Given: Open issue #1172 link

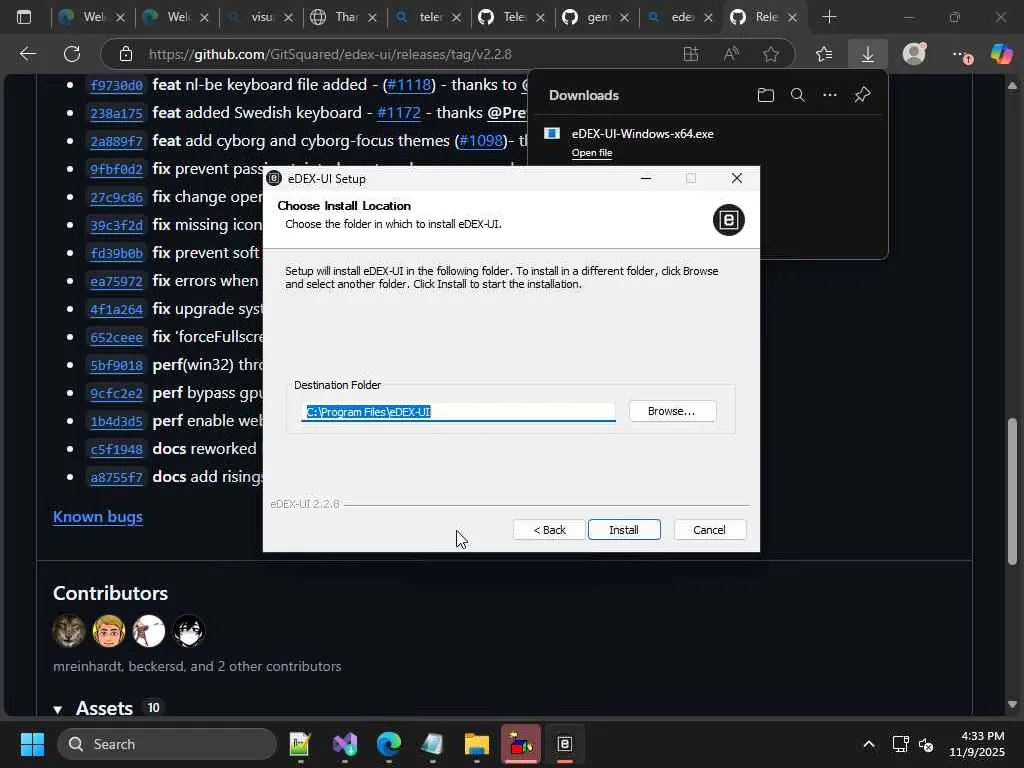Looking at the screenshot, I should tap(398, 113).
